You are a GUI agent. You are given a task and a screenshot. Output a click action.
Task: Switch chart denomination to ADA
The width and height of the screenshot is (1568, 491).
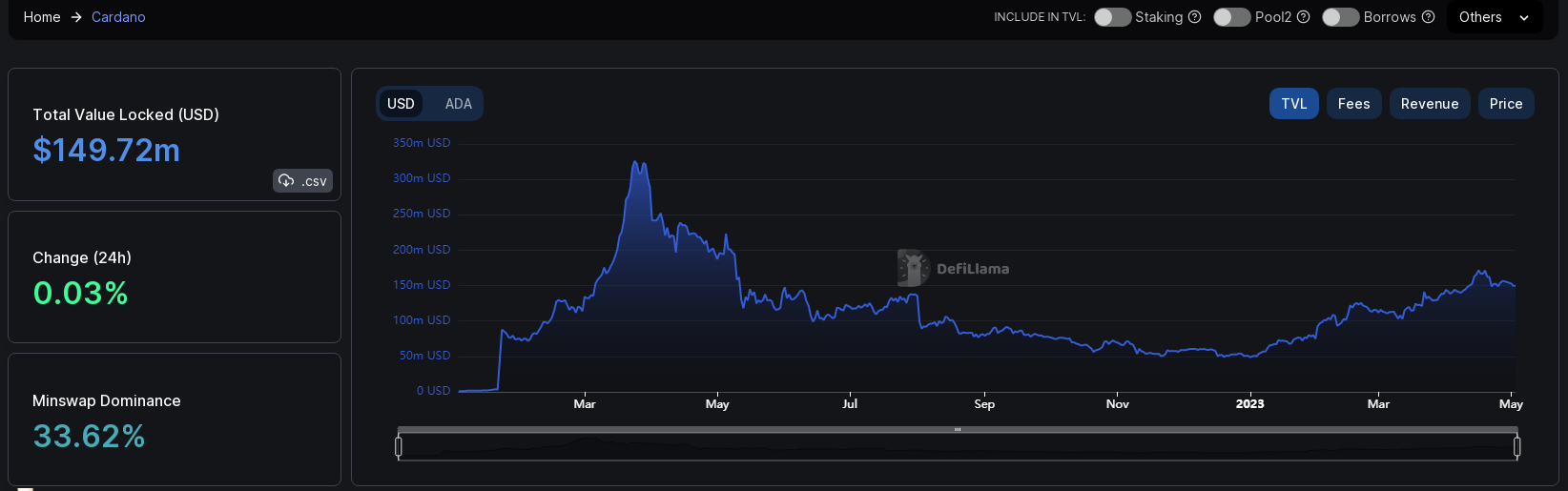point(458,104)
